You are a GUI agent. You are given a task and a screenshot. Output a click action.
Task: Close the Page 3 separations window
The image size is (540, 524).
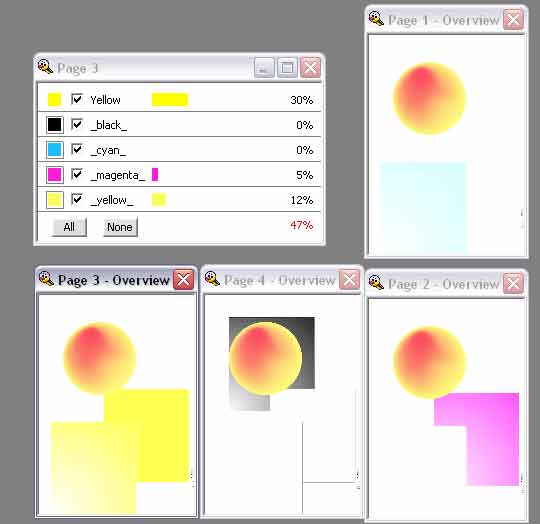coord(310,67)
